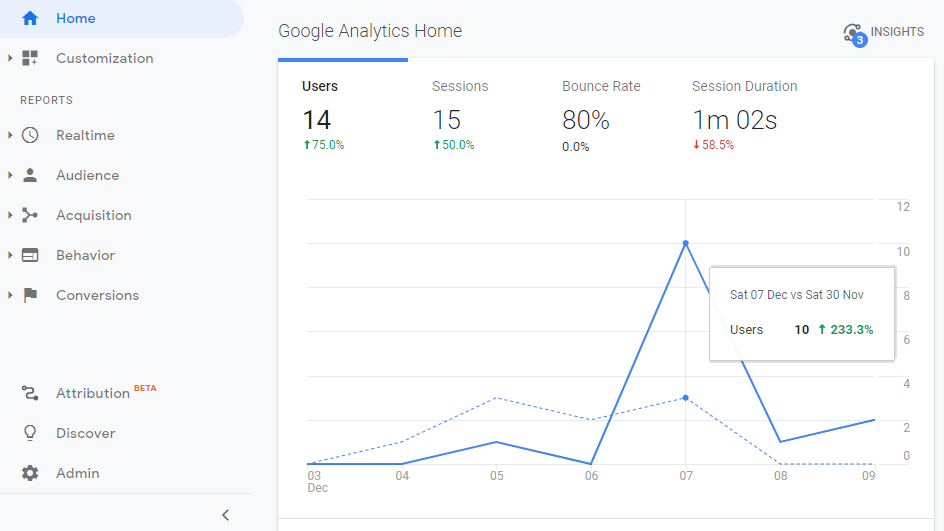
Task: Click the Realtime clock icon
Action: pyautogui.click(x=30, y=135)
